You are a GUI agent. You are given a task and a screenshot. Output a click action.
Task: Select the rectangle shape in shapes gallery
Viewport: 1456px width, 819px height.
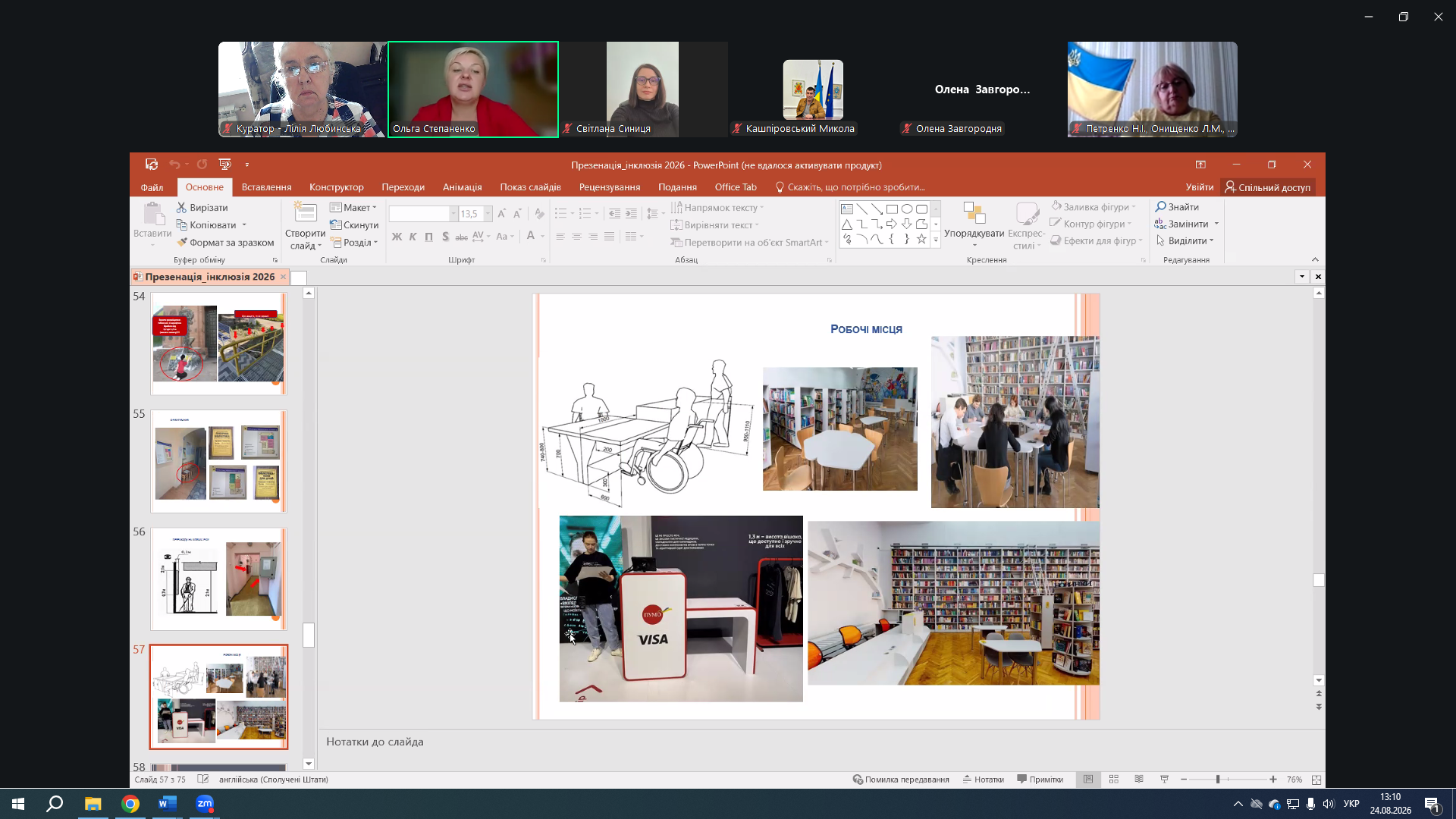tap(892, 209)
